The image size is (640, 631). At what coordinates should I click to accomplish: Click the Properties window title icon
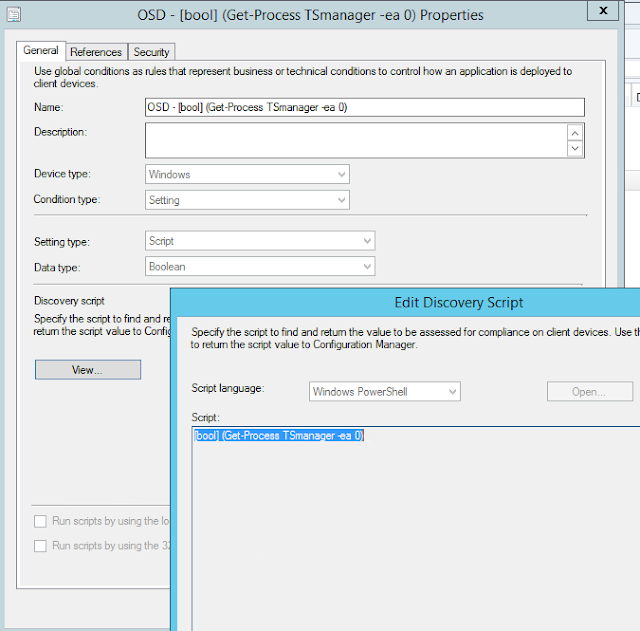(x=13, y=15)
